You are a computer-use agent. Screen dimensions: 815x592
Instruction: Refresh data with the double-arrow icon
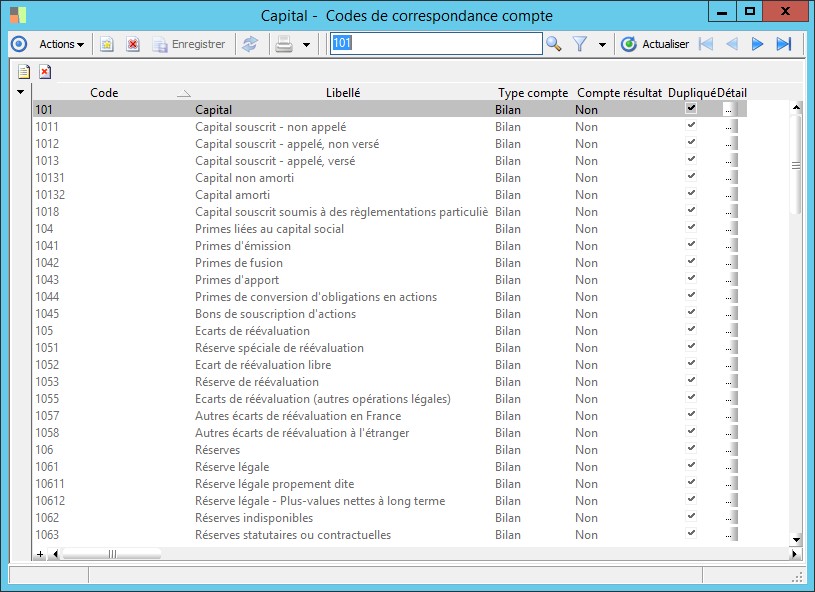pos(250,44)
